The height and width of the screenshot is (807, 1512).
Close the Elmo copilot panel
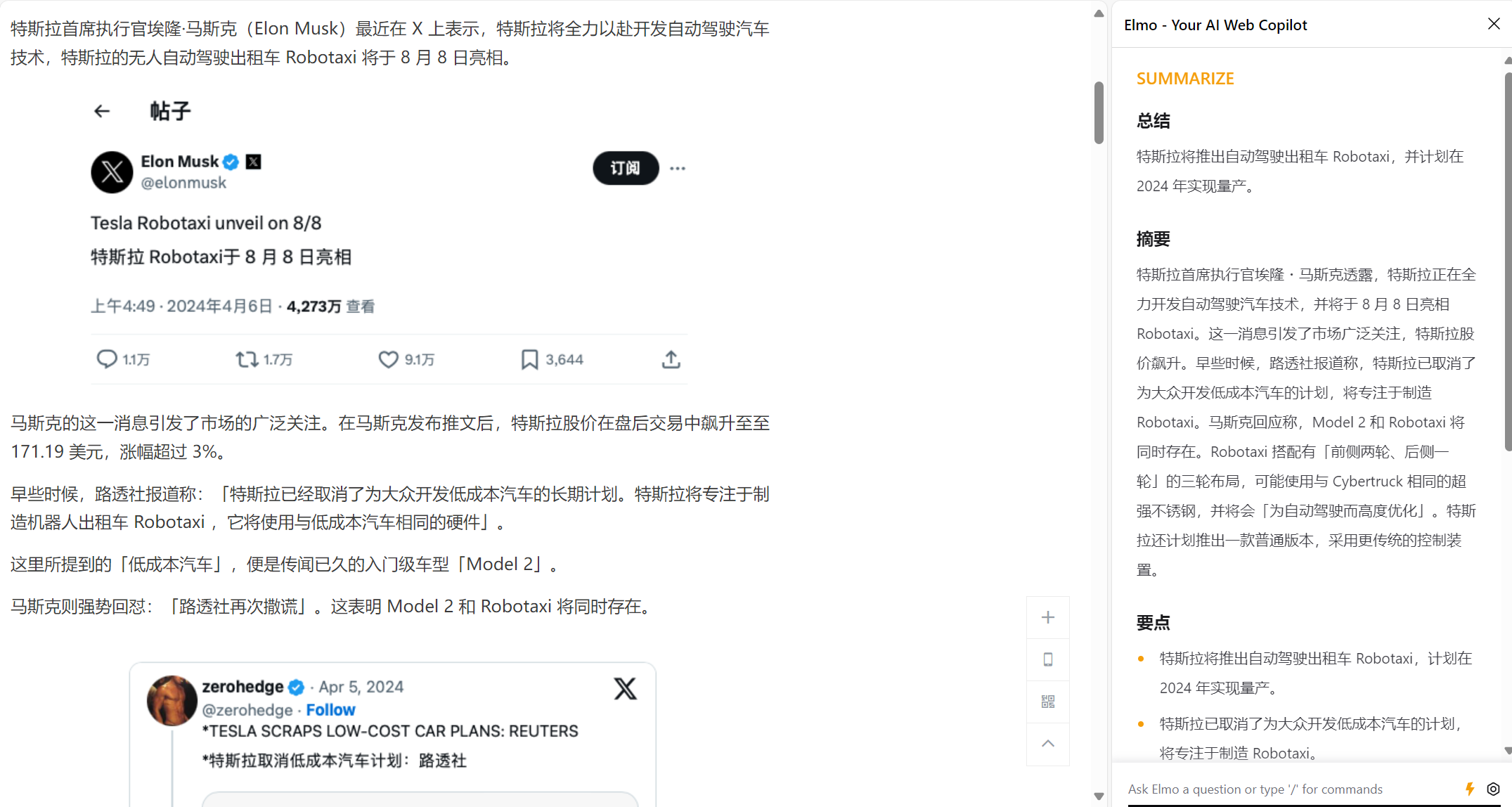(1494, 24)
